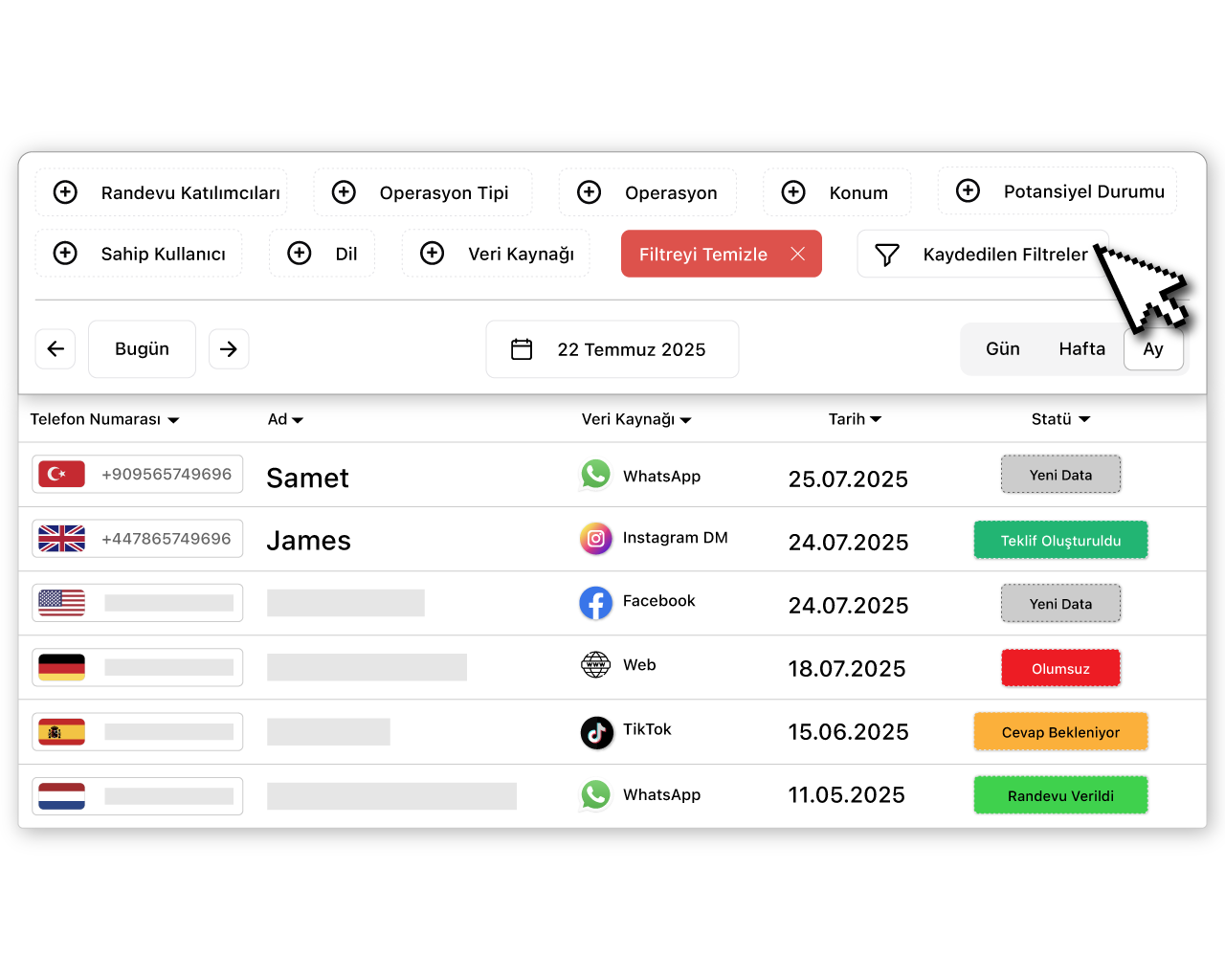This screenshot has width=1225, height=980.
Task: Expand the Statü column dropdown
Action: pyautogui.click(x=1084, y=419)
